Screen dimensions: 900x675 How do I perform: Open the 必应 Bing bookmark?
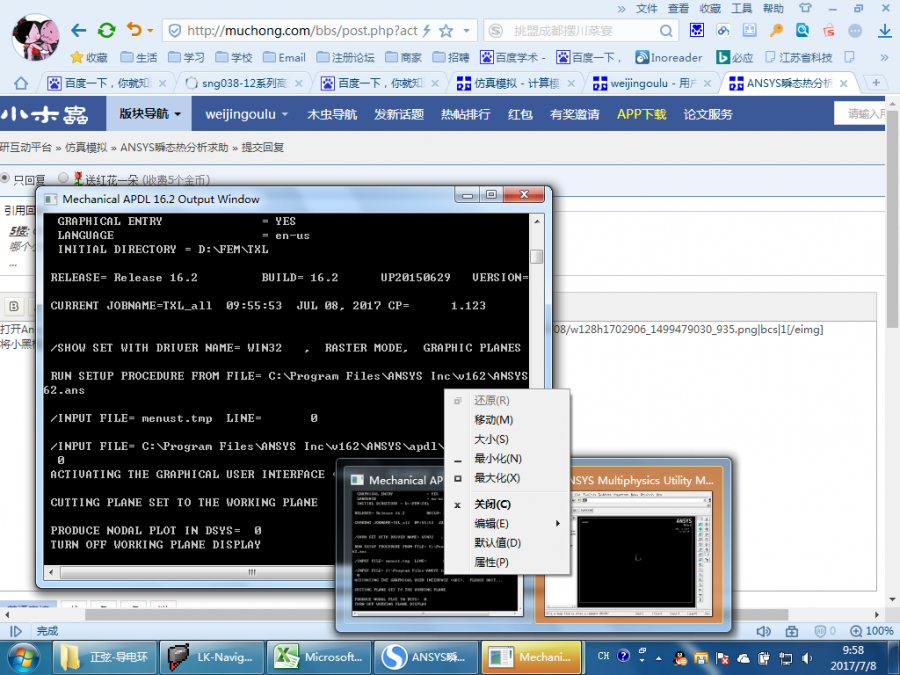click(x=734, y=57)
